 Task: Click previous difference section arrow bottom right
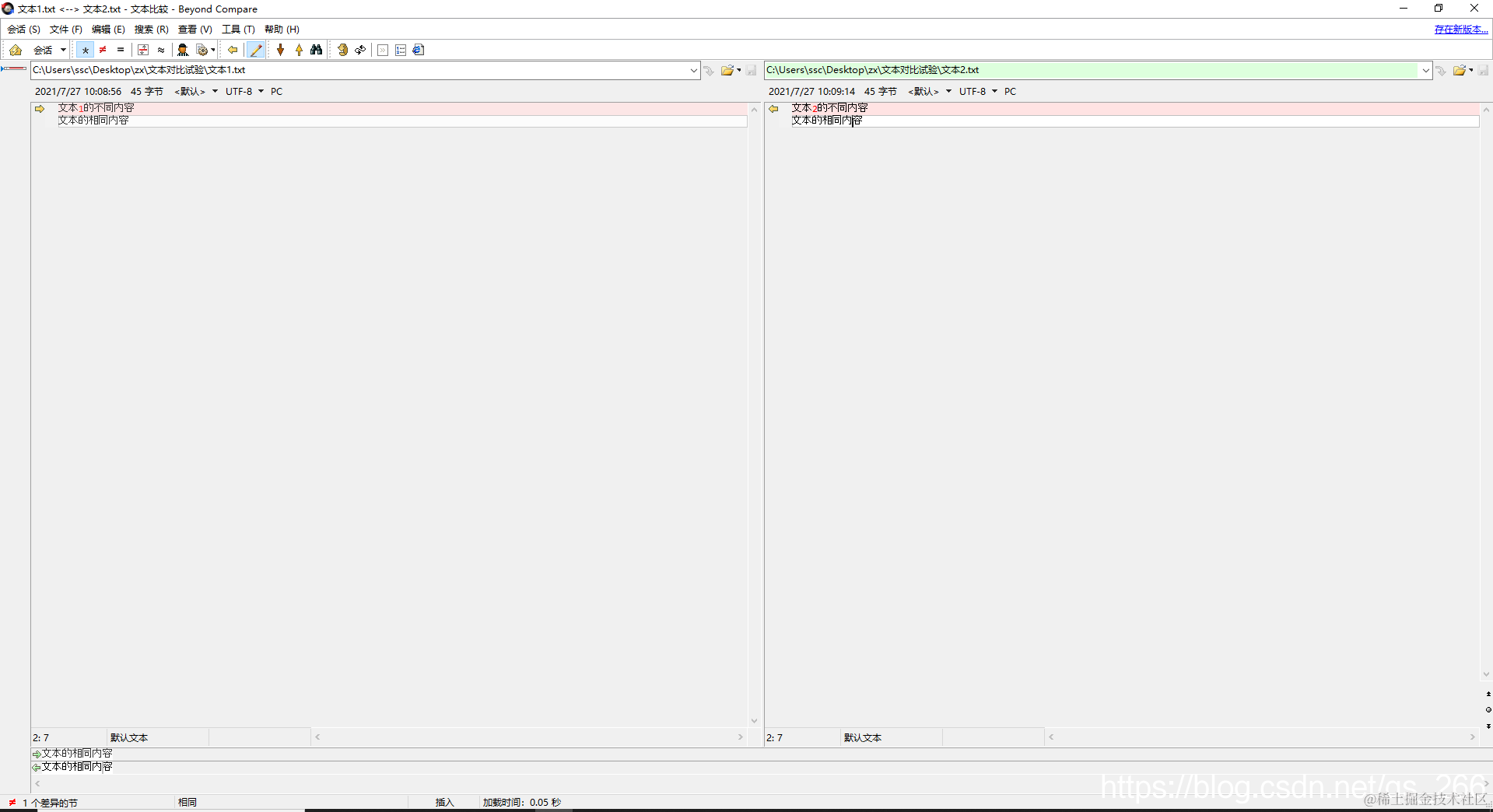[1488, 694]
